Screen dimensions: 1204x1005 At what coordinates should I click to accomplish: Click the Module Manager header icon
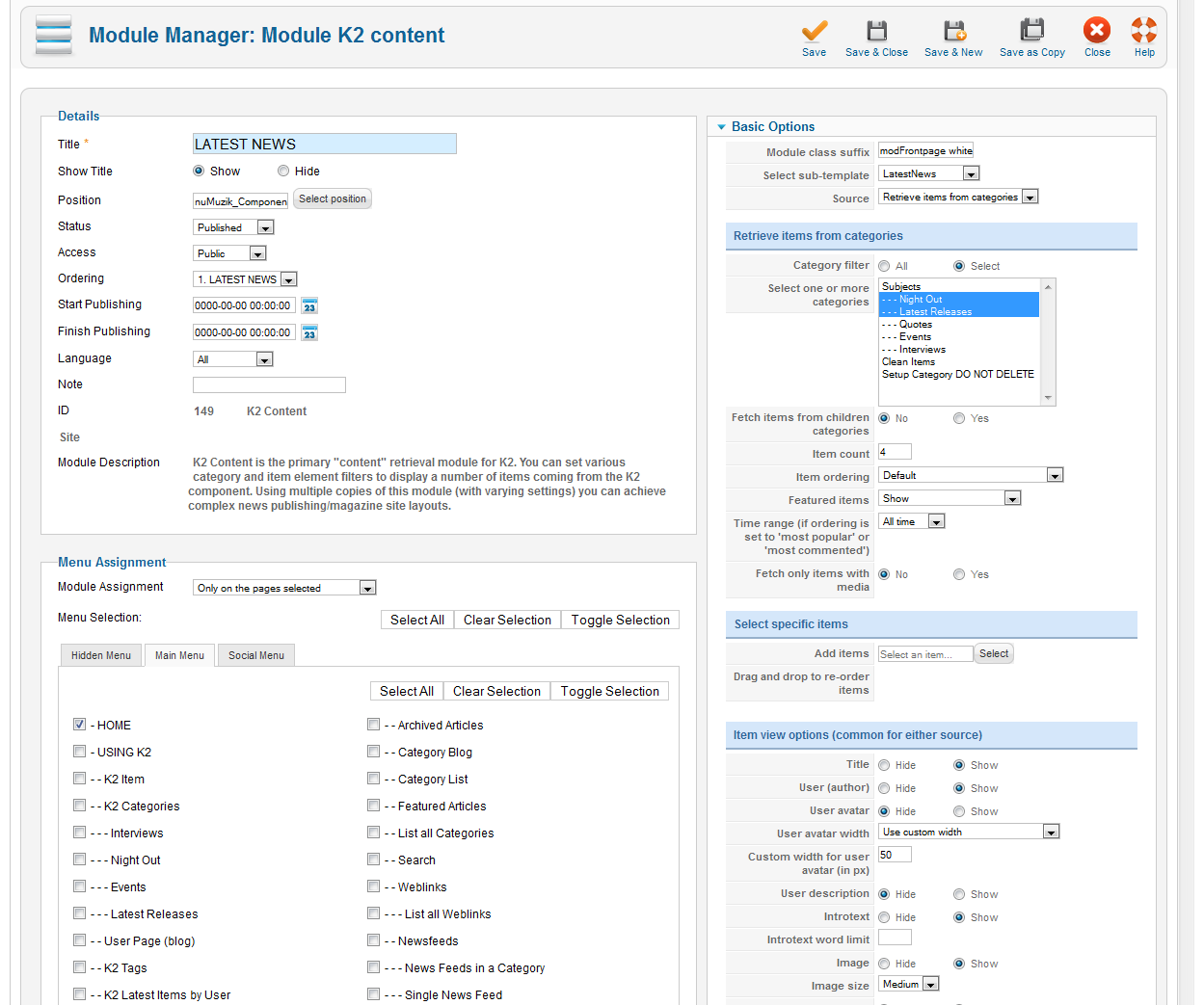[x=54, y=36]
